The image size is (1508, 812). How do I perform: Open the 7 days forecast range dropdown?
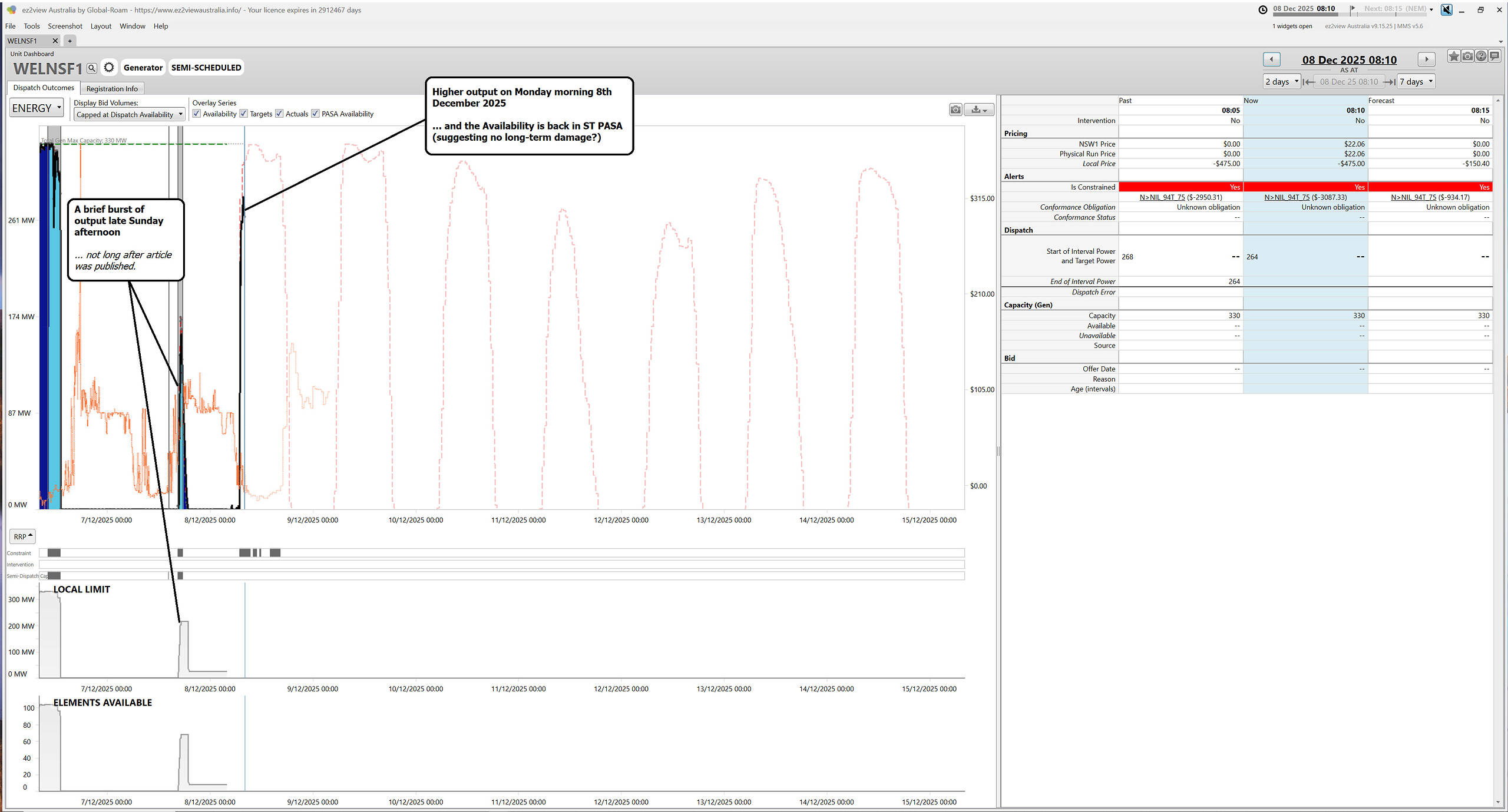[1416, 82]
